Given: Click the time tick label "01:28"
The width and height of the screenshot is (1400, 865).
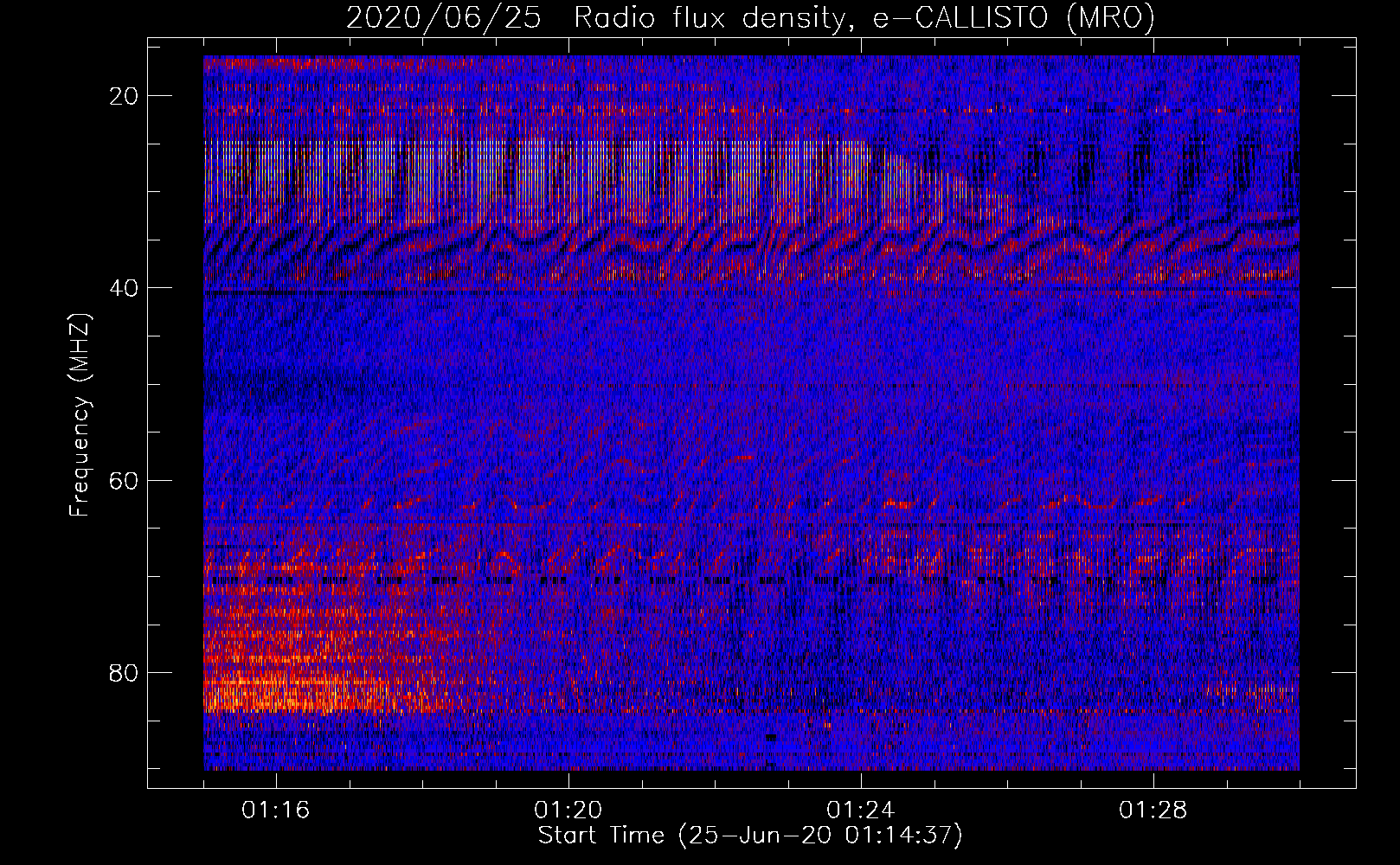Looking at the screenshot, I should pos(1153,811).
